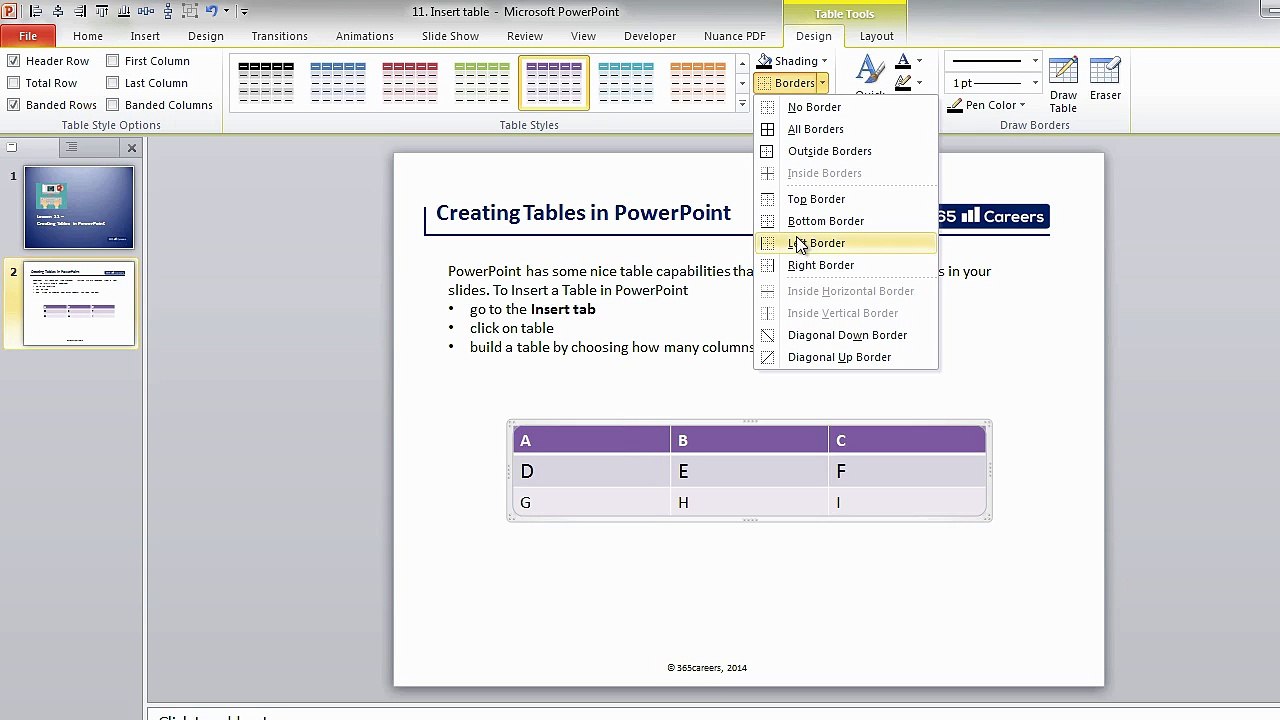Choose Diagonal Down Border entry
1280x720 pixels.
coord(846,335)
